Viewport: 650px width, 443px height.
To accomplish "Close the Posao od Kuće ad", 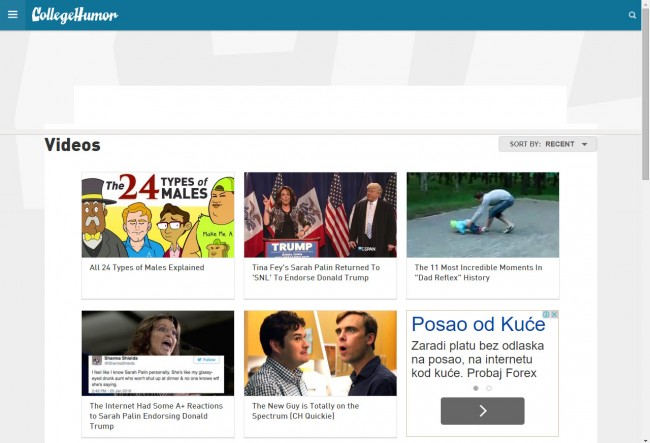I will click(x=554, y=315).
